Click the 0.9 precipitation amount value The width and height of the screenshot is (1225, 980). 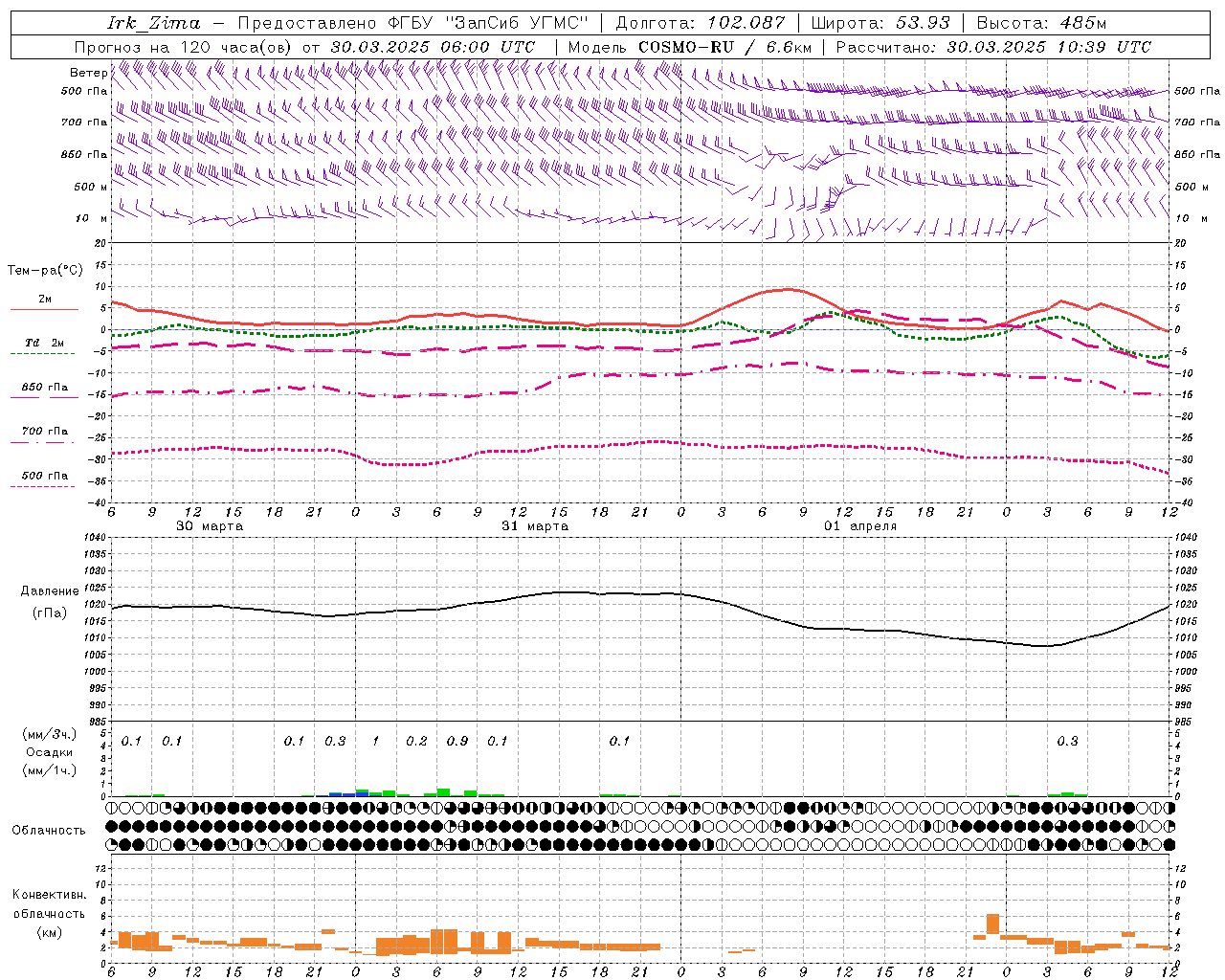coord(457,742)
